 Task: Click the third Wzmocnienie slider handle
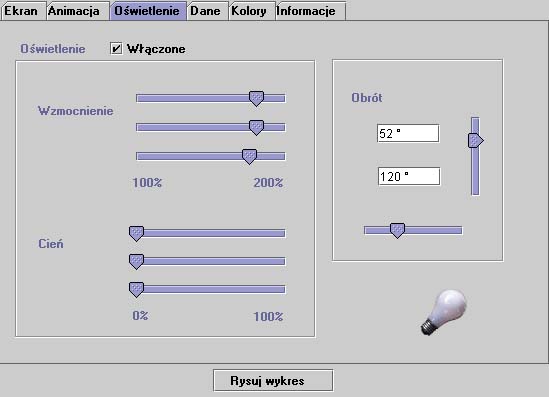pos(249,156)
